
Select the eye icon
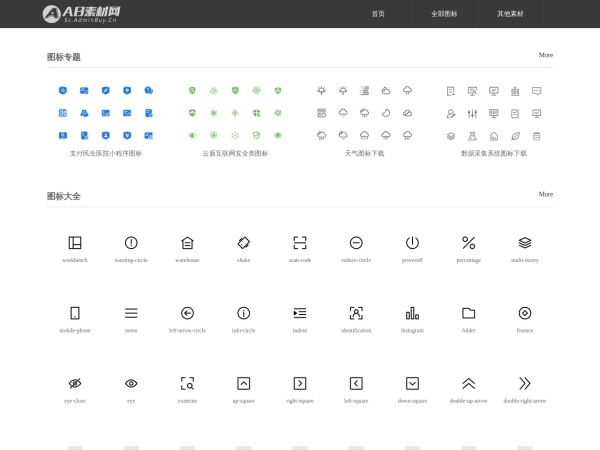click(x=131, y=383)
